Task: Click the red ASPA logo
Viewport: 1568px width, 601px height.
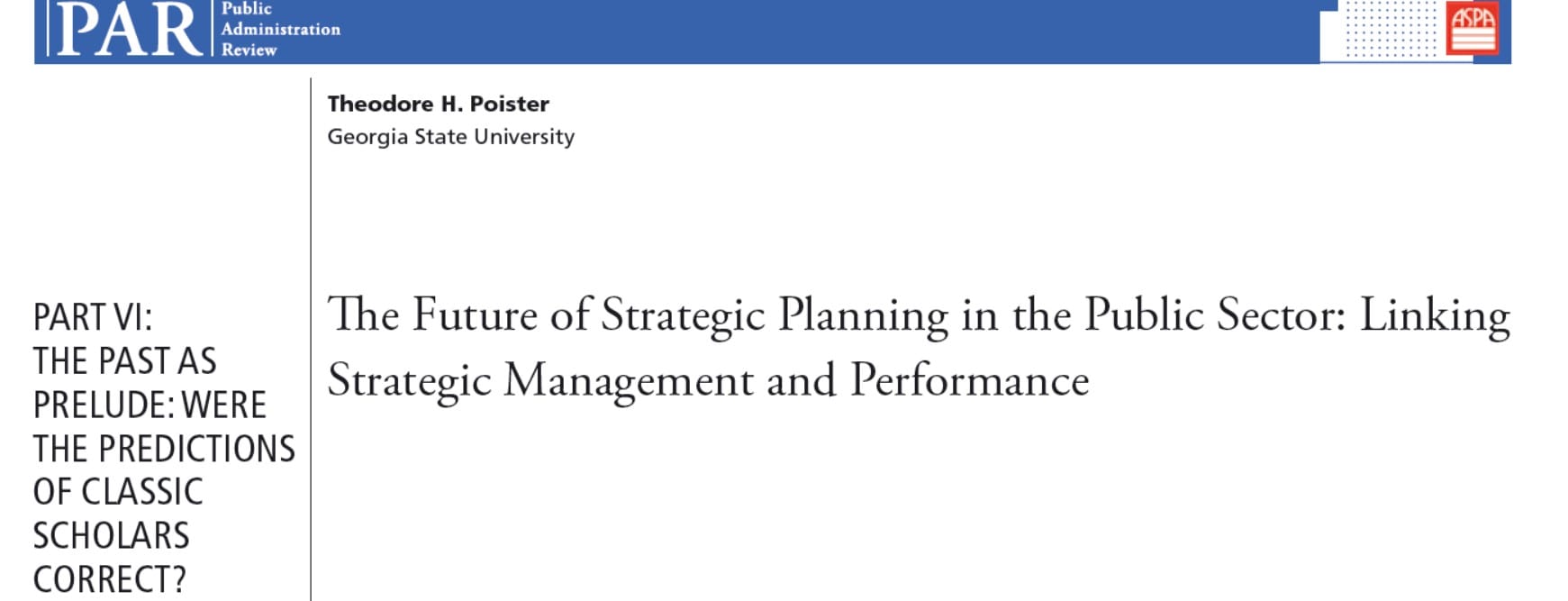Action: pos(1473,28)
